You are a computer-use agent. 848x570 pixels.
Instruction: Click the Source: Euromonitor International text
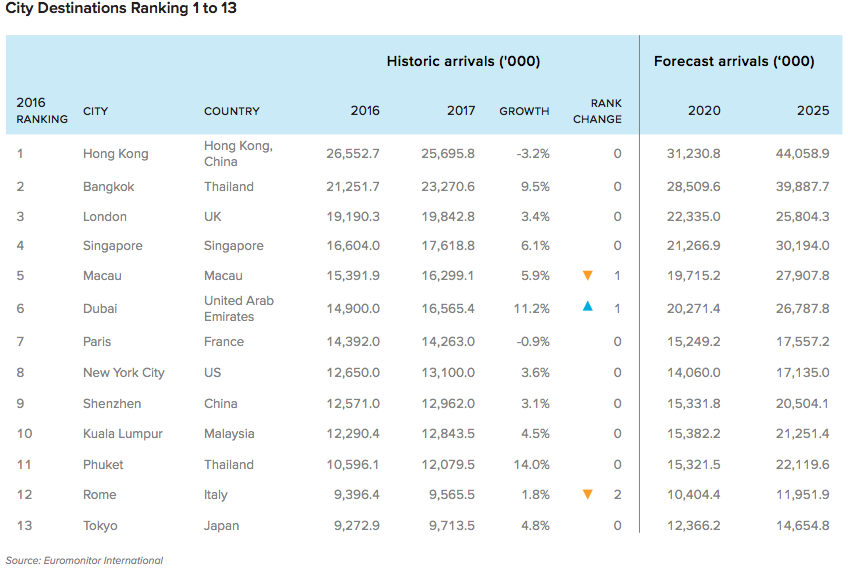coord(84,560)
